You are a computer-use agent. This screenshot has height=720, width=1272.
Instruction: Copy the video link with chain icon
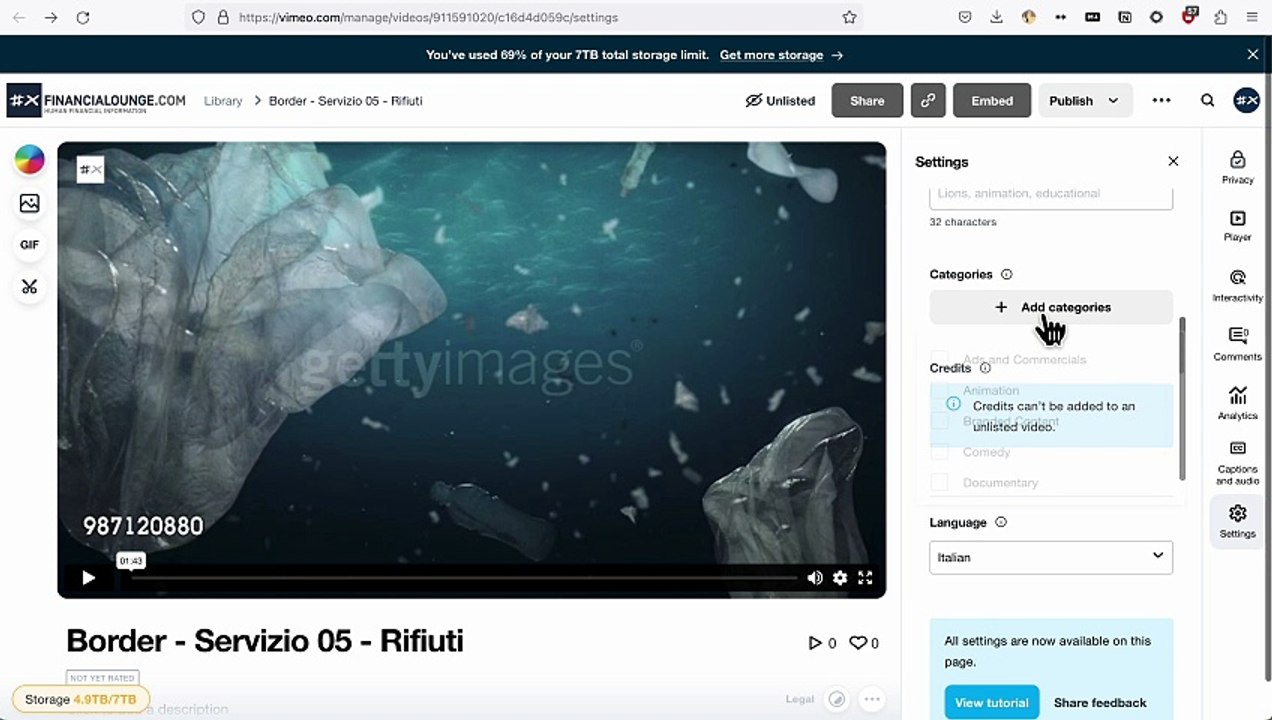click(928, 100)
